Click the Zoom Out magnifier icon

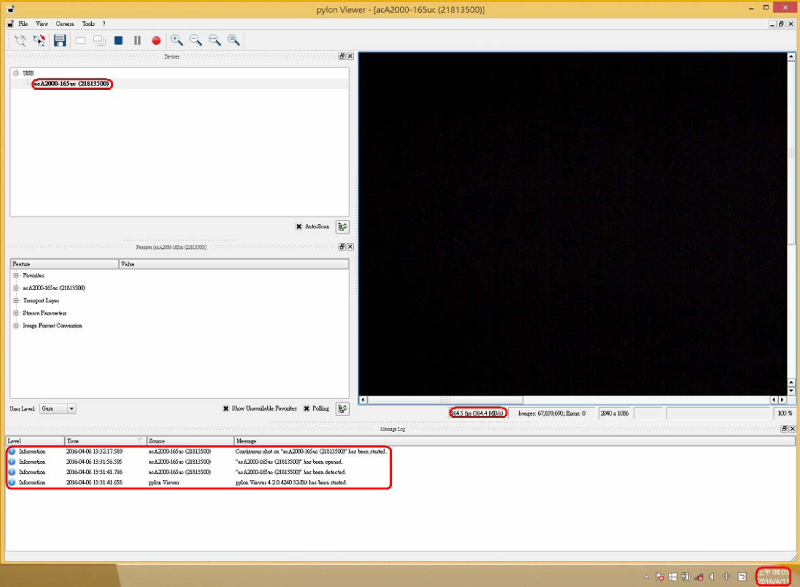tap(196, 41)
